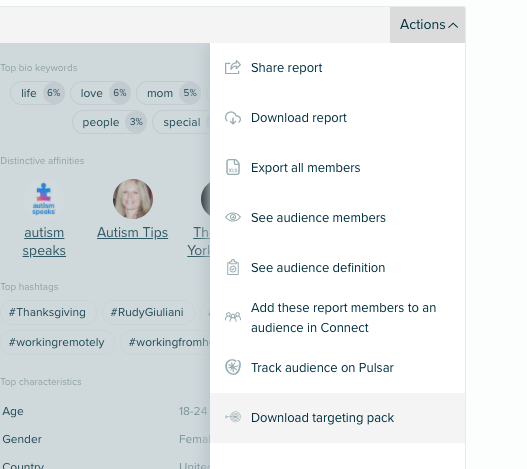527x469 pixels.
Task: Collapse the Actions dropdown menu
Action: [428, 25]
